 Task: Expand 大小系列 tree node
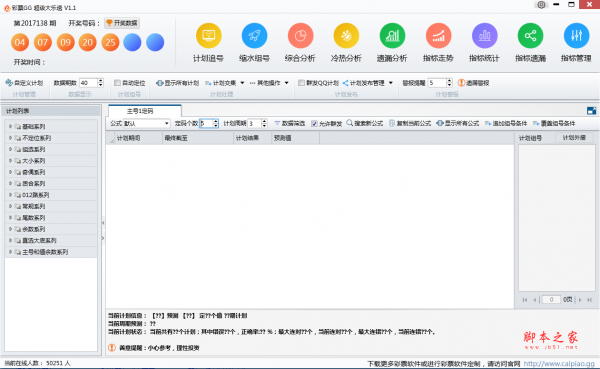(x=10, y=161)
